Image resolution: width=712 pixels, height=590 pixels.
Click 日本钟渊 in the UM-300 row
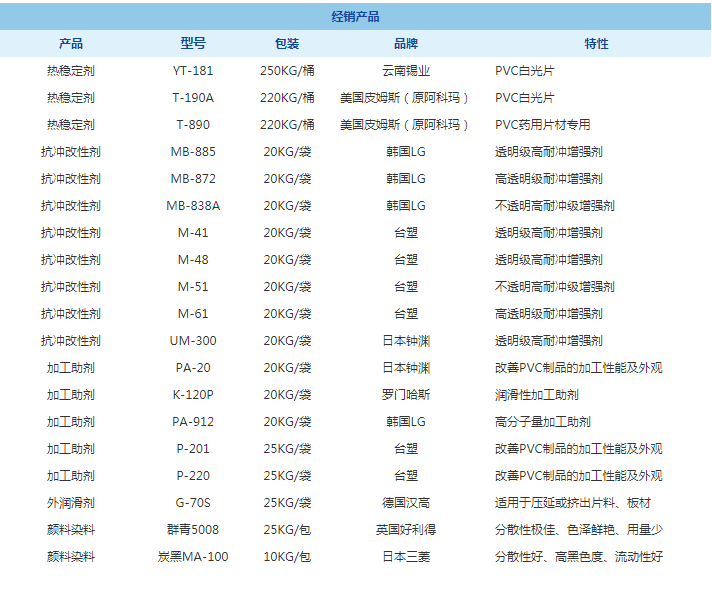click(406, 341)
